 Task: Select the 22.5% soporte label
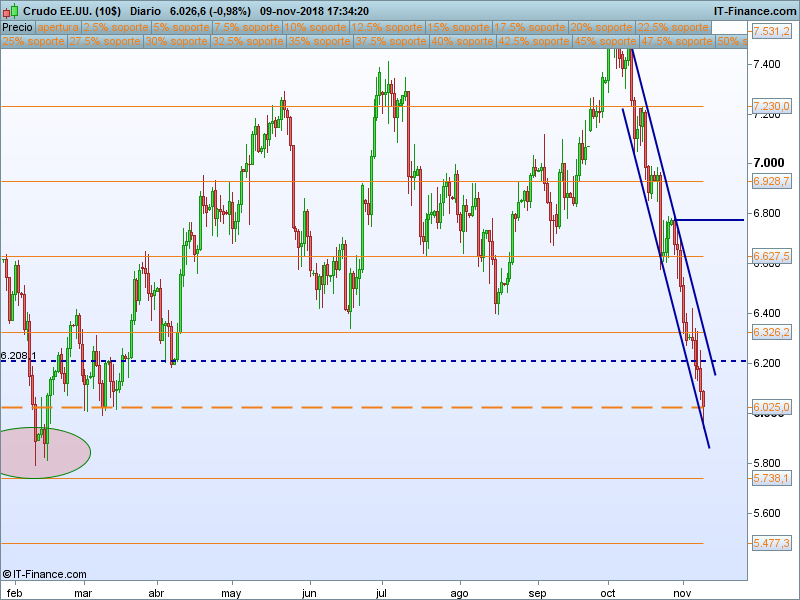point(672,28)
